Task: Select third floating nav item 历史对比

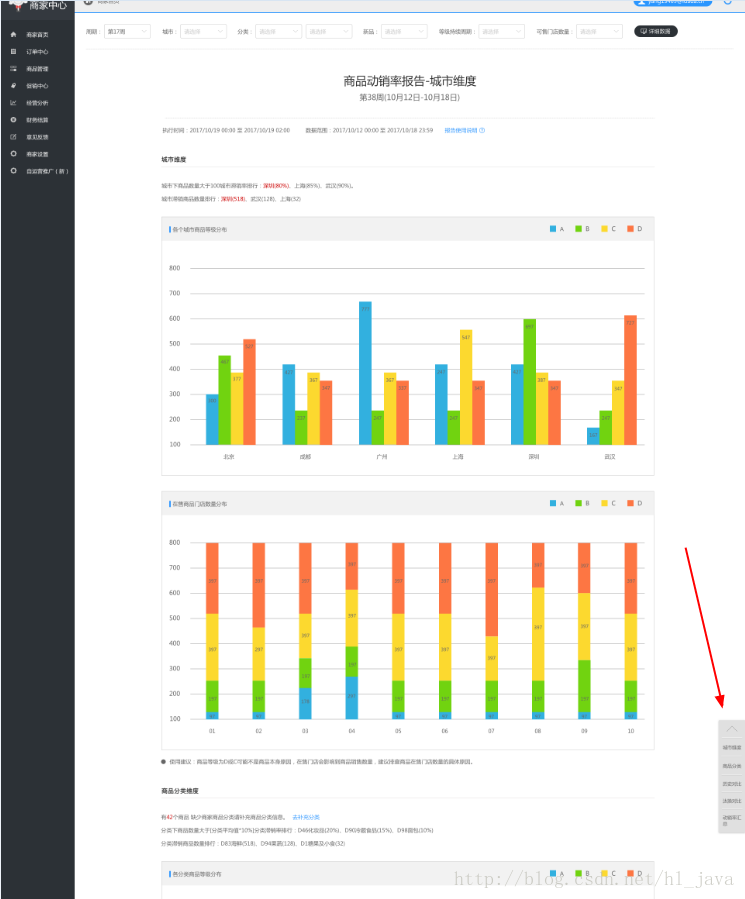Action: click(732, 784)
